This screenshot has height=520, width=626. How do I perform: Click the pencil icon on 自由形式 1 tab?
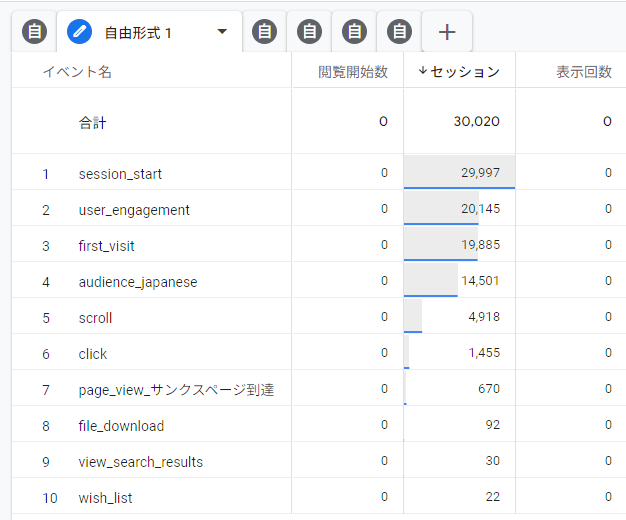(x=79, y=32)
